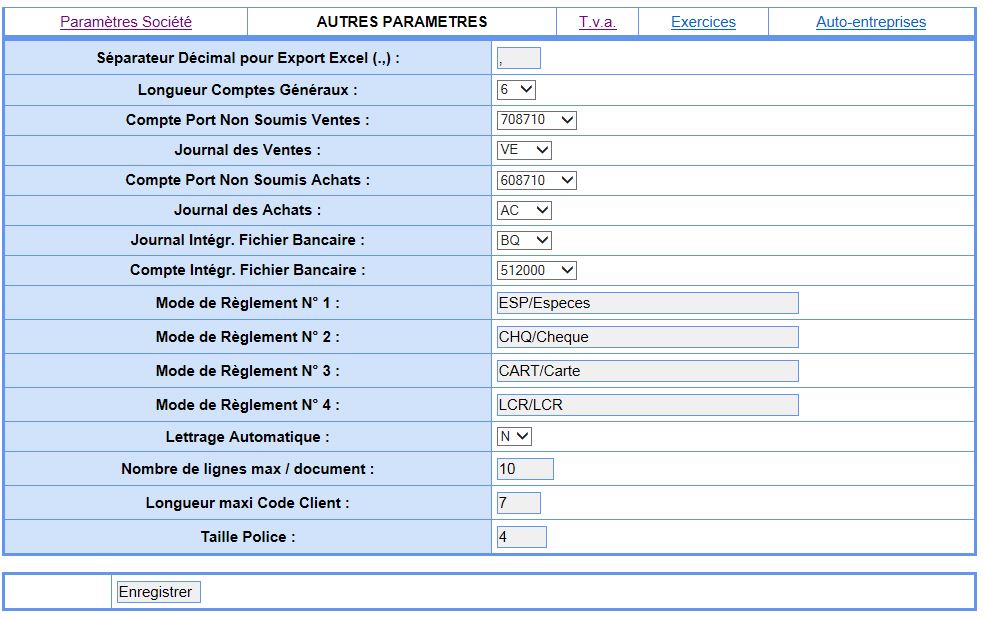The height and width of the screenshot is (619, 985).
Task: Click the Séparateur Décimal input field
Action: [518, 59]
